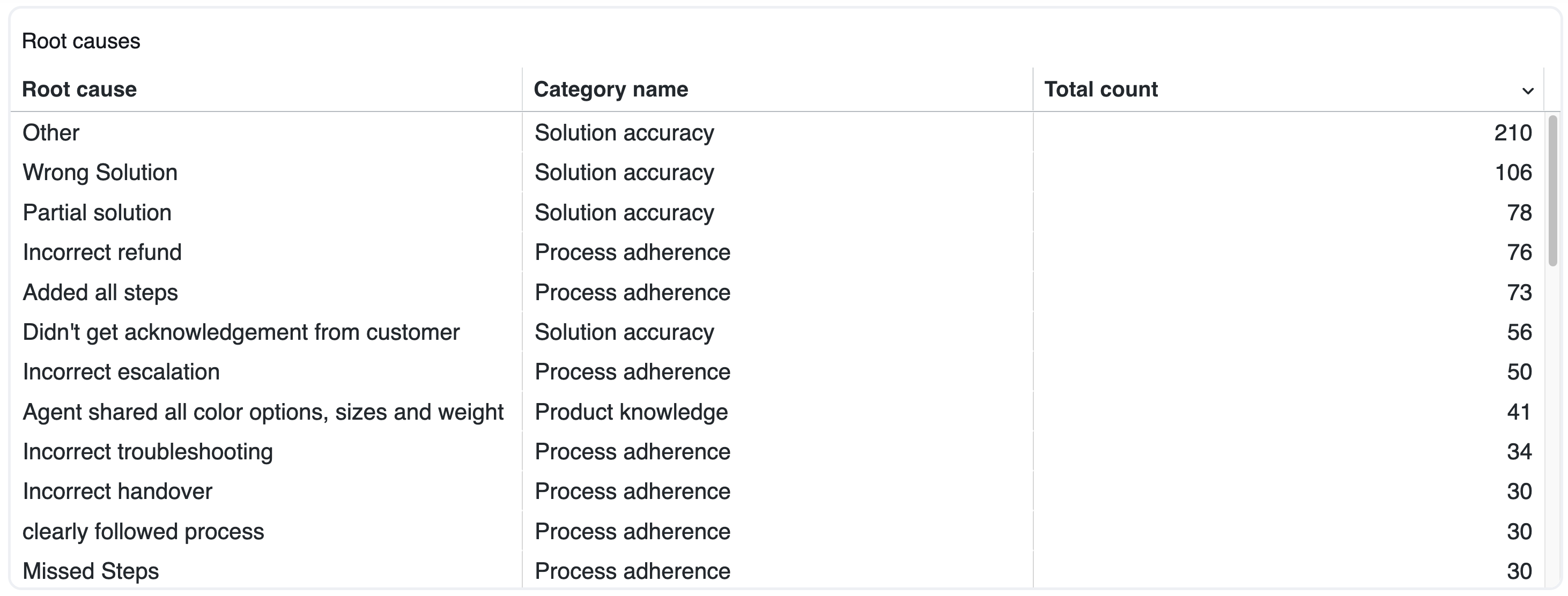Click 'Incorrect escalation' root cause
The height and width of the screenshot is (596, 1568).
coord(121,372)
